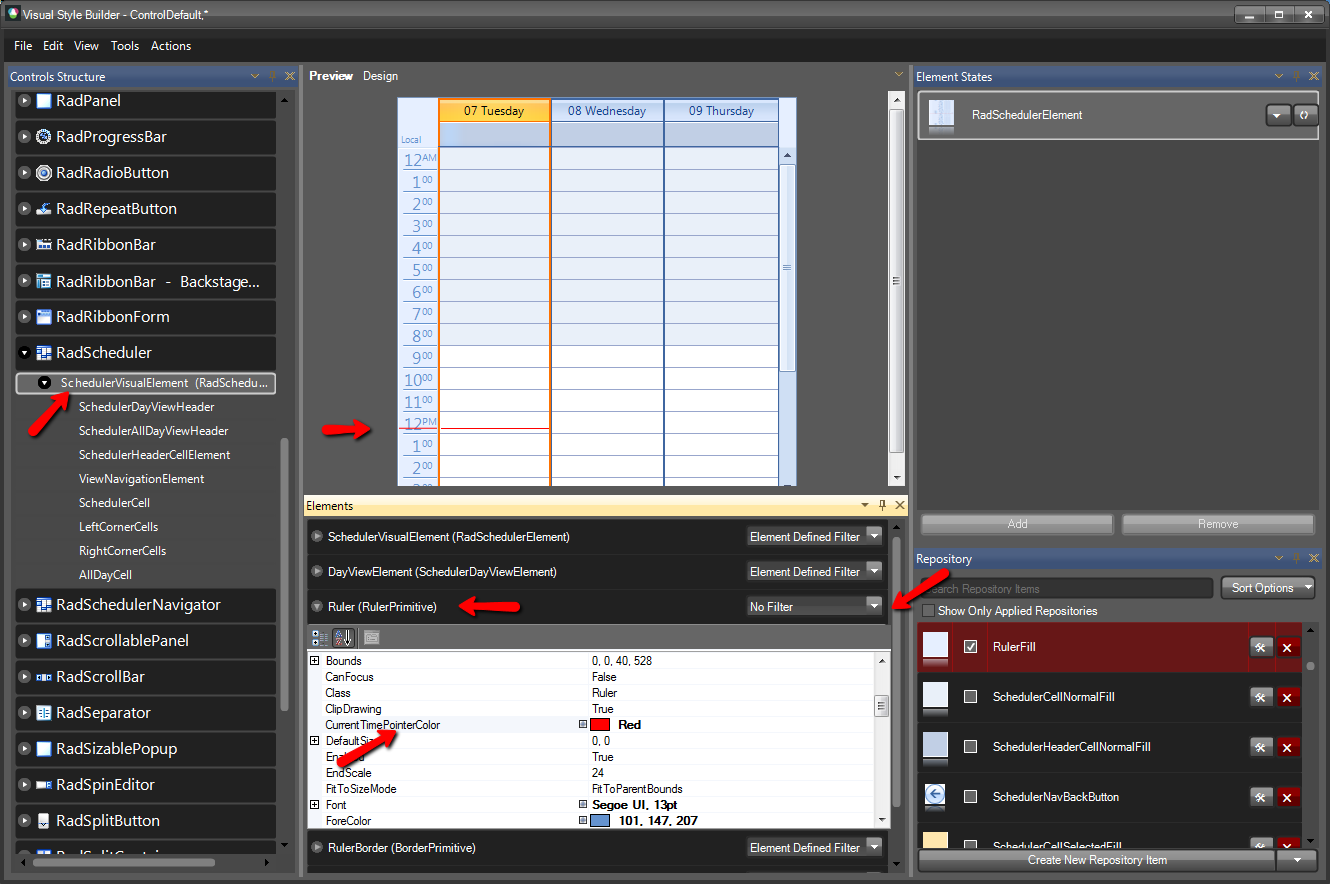Switch to the Preview tab
The image size is (1330, 884).
(331, 76)
